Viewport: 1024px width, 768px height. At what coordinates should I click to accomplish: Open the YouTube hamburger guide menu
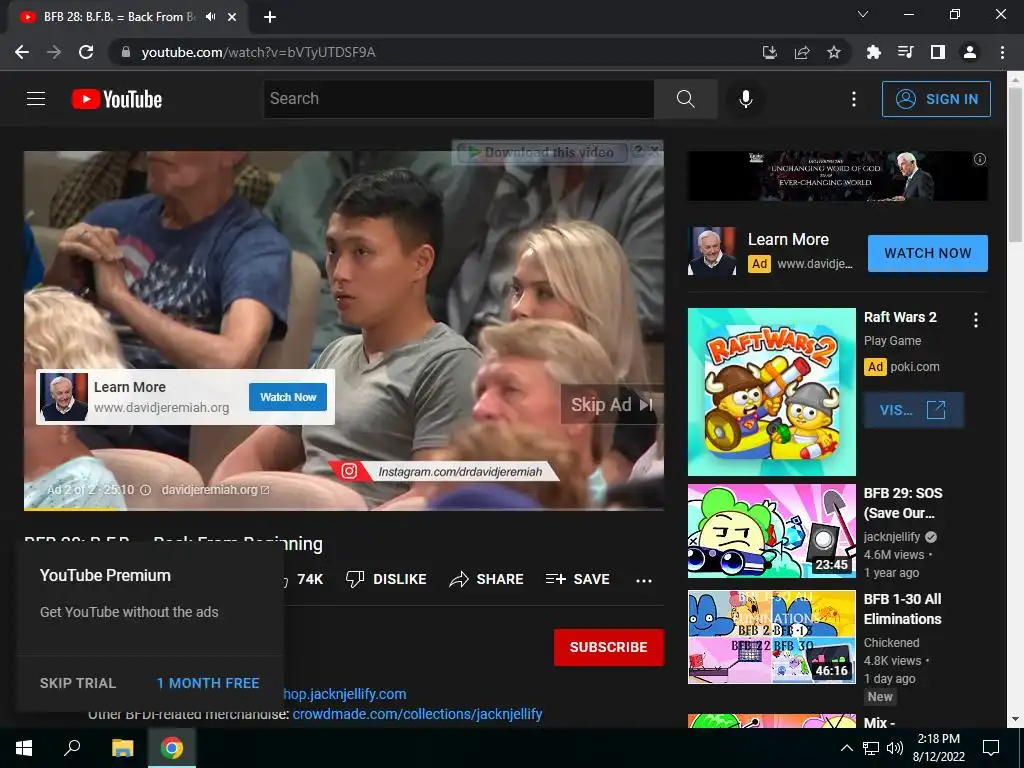[36, 99]
